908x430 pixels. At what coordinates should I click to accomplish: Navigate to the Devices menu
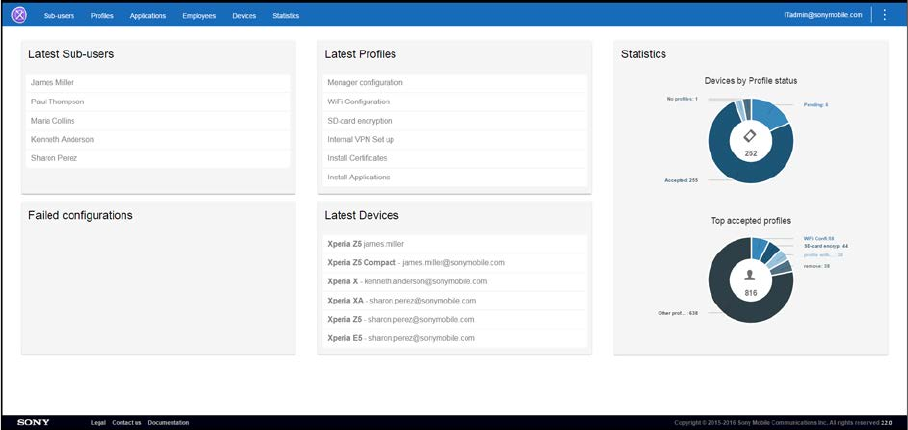click(x=244, y=16)
